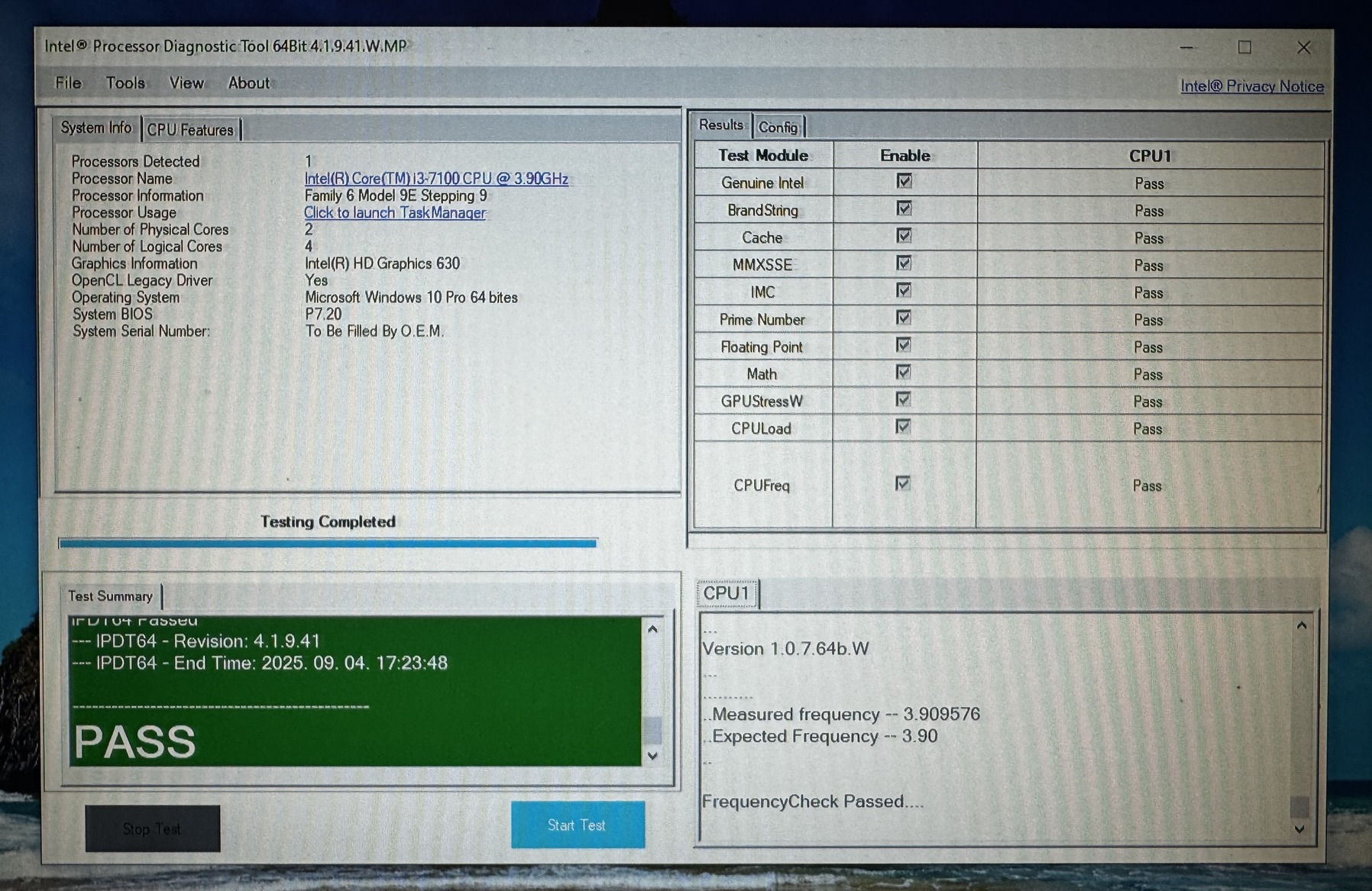
Task: Uncheck the MMXSSE test checkbox
Action: click(904, 263)
